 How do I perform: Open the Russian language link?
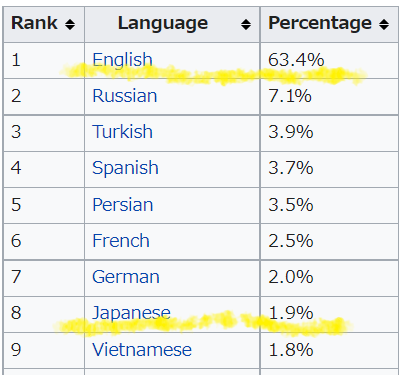click(125, 96)
